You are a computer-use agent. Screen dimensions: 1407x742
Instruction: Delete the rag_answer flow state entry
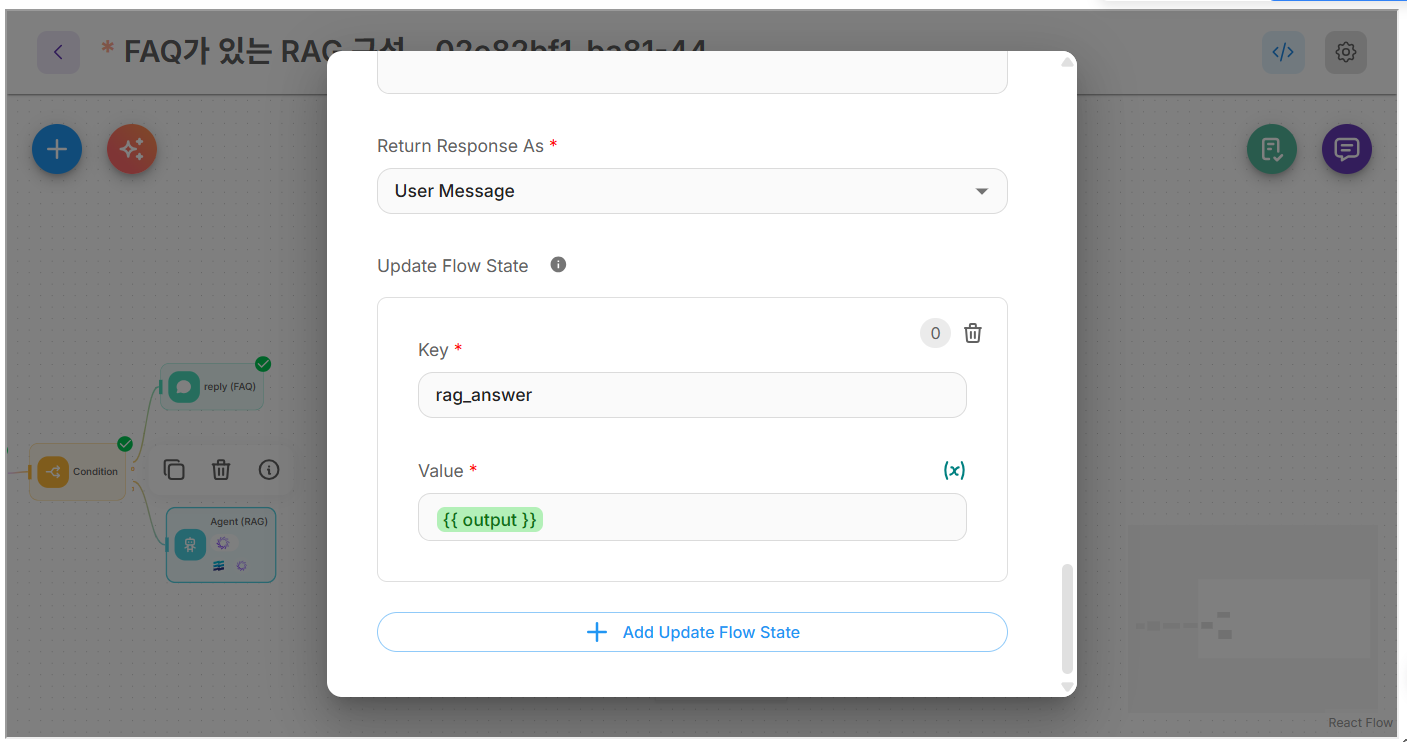pyautogui.click(x=972, y=333)
